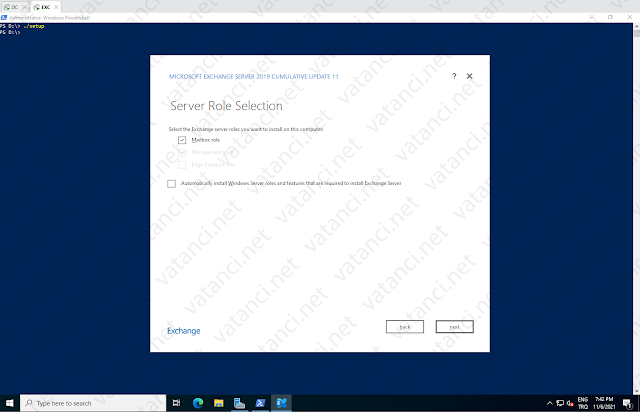Toggle the disabled Management tools checkbox
640x412 pixels.
[x=182, y=152]
